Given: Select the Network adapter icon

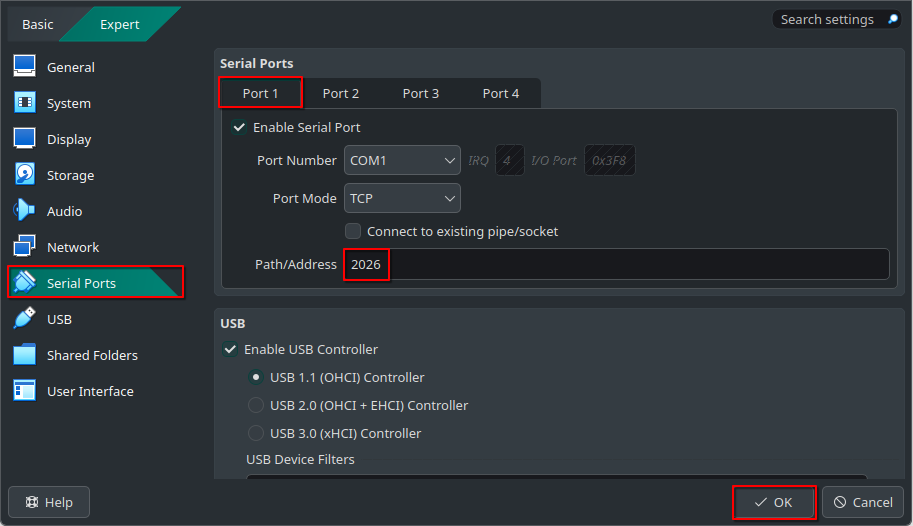Looking at the screenshot, I should point(25,247).
